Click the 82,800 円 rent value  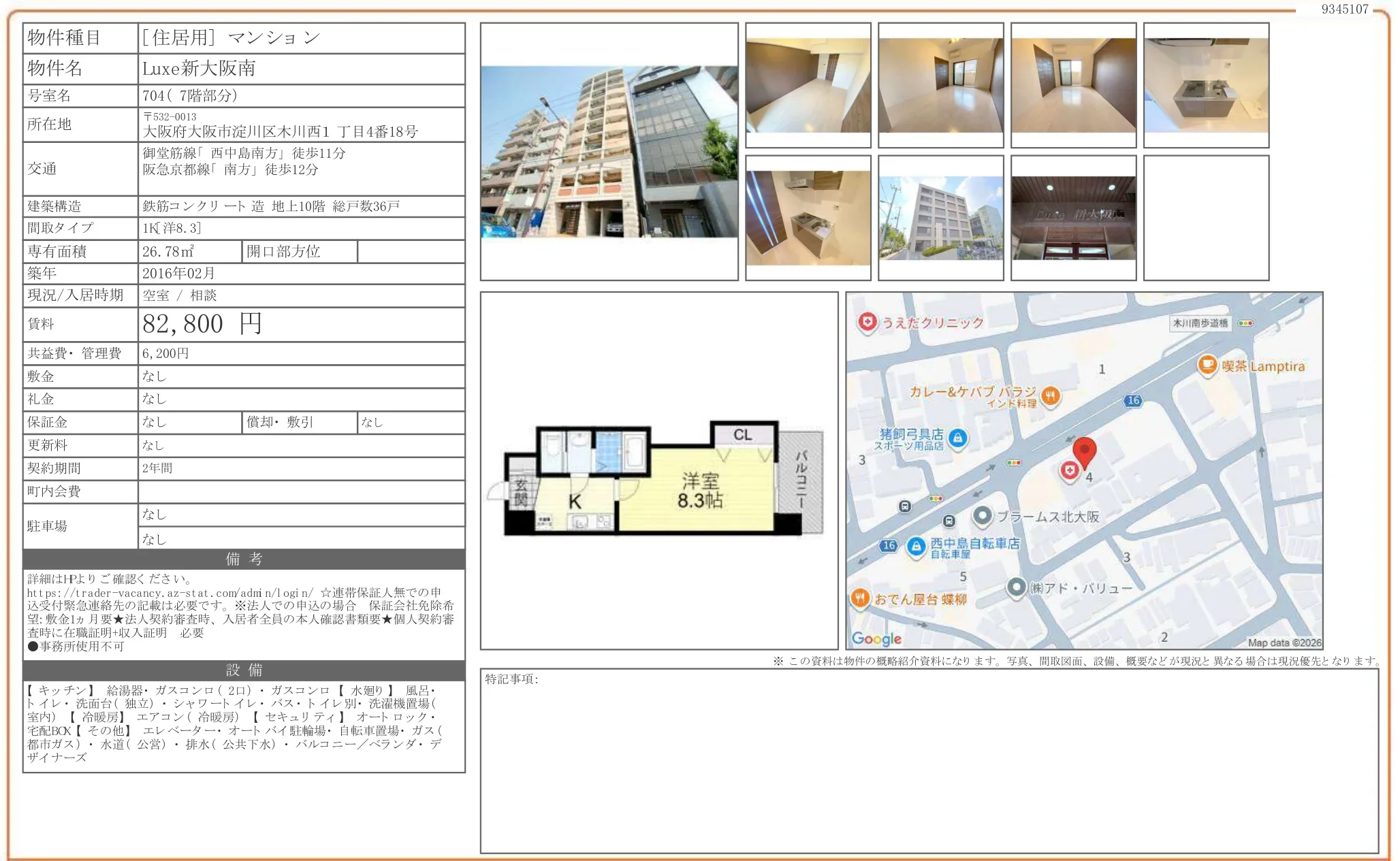tap(202, 324)
